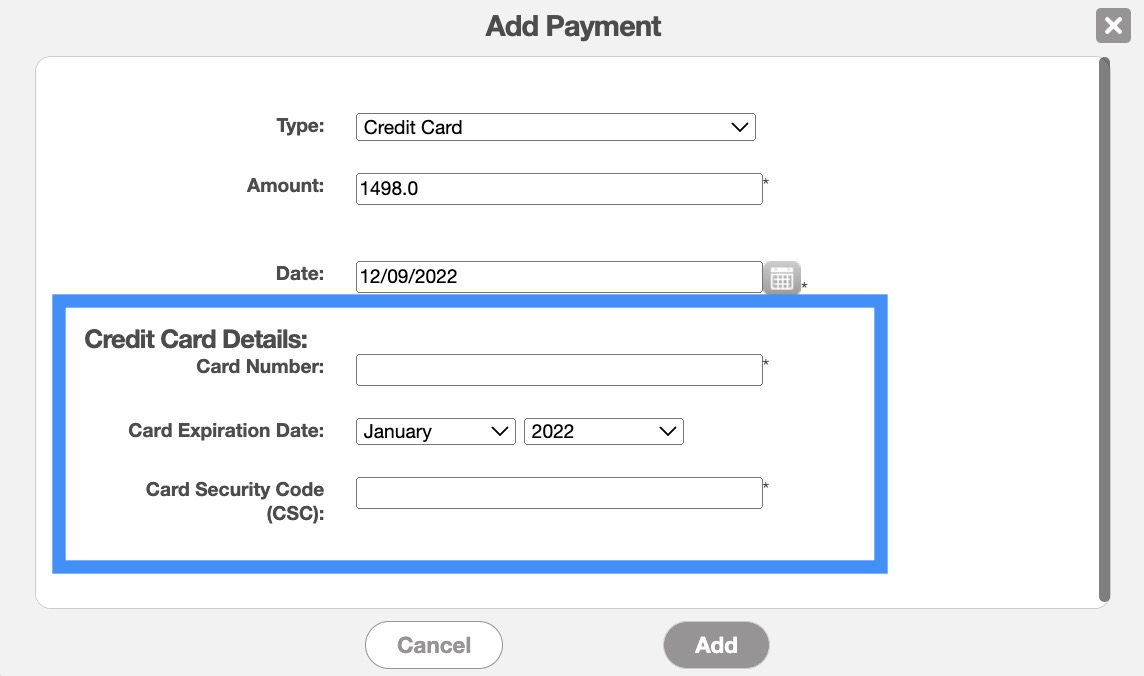Click the "Card Security Code (CSC):" label

click(235, 502)
